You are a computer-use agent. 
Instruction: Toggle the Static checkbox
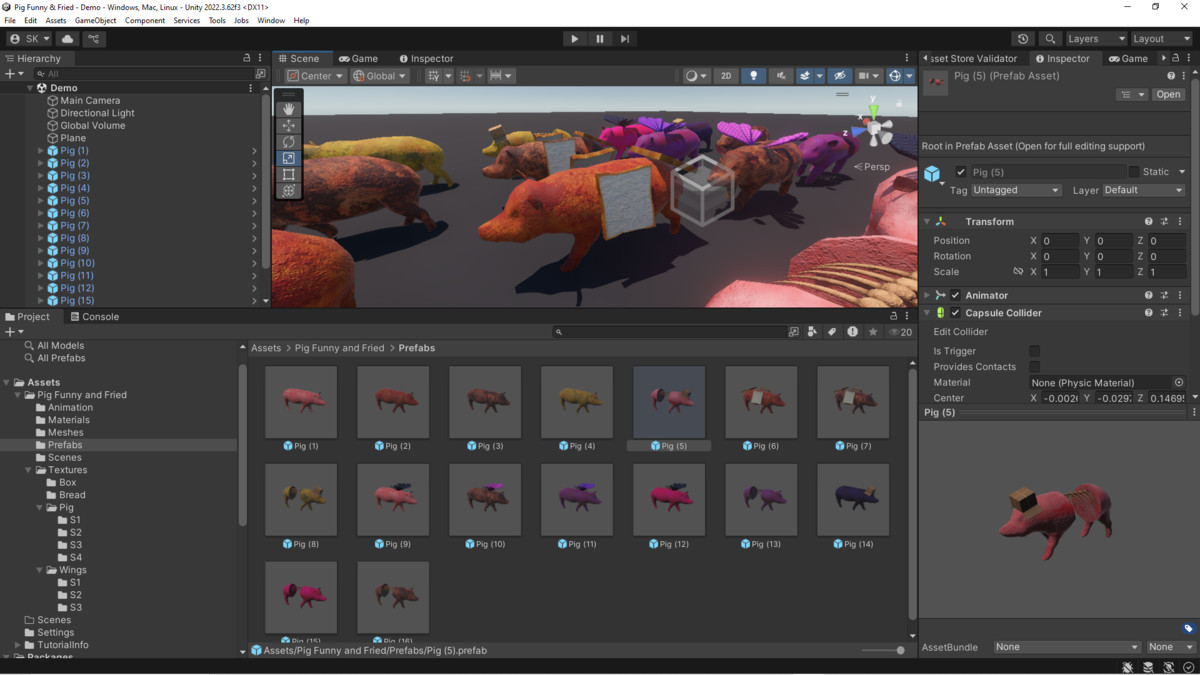pos(1134,172)
